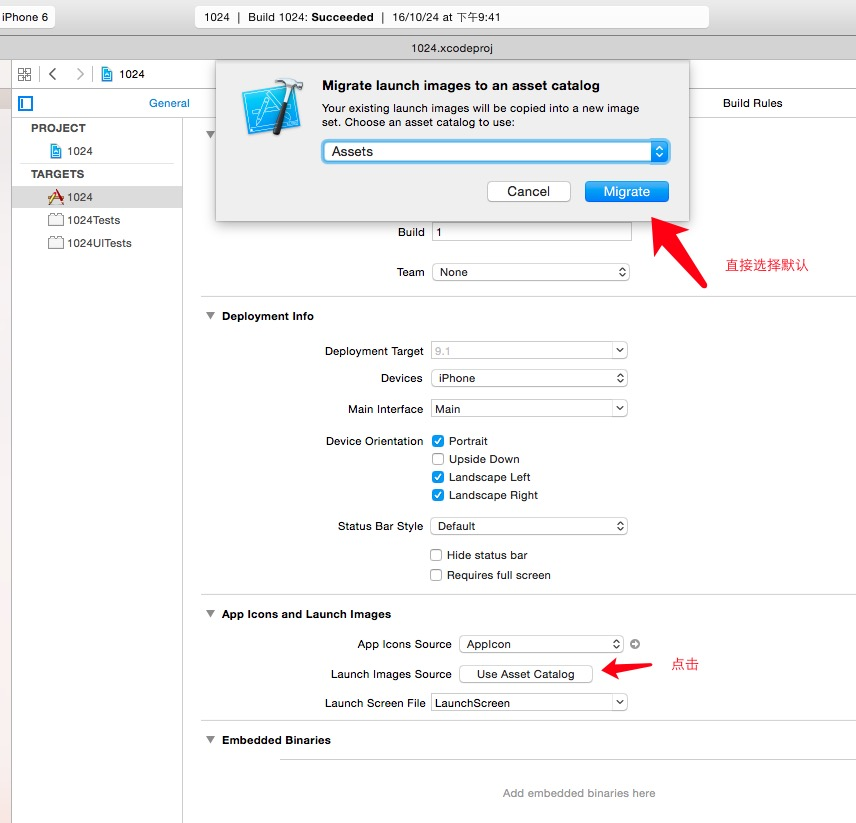Switch to the Build Rules tab
The height and width of the screenshot is (823, 856).
(752, 103)
